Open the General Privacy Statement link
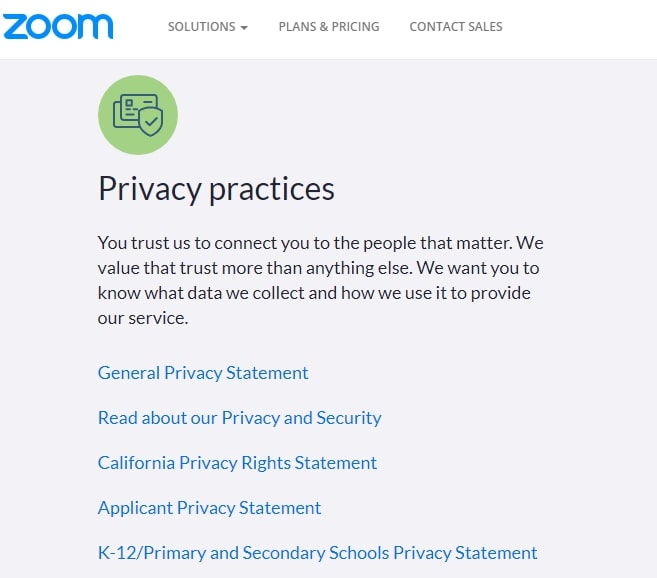Screen dimensions: 657x578 pyautogui.click(x=203, y=373)
